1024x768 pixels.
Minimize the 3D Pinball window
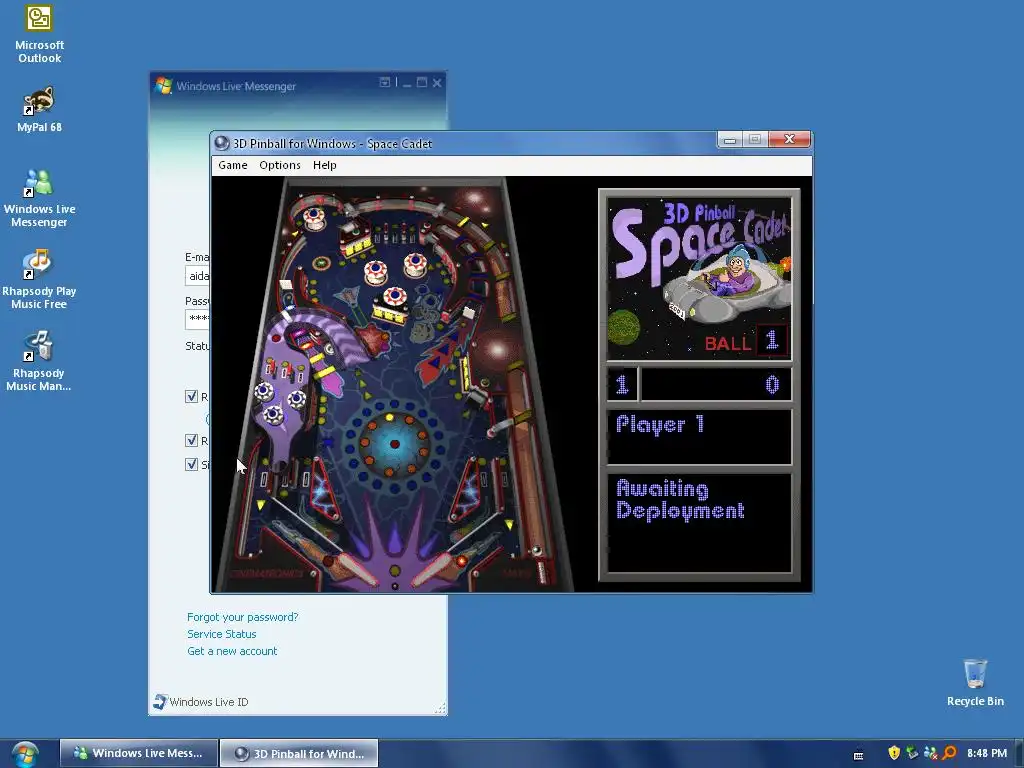tap(730, 140)
